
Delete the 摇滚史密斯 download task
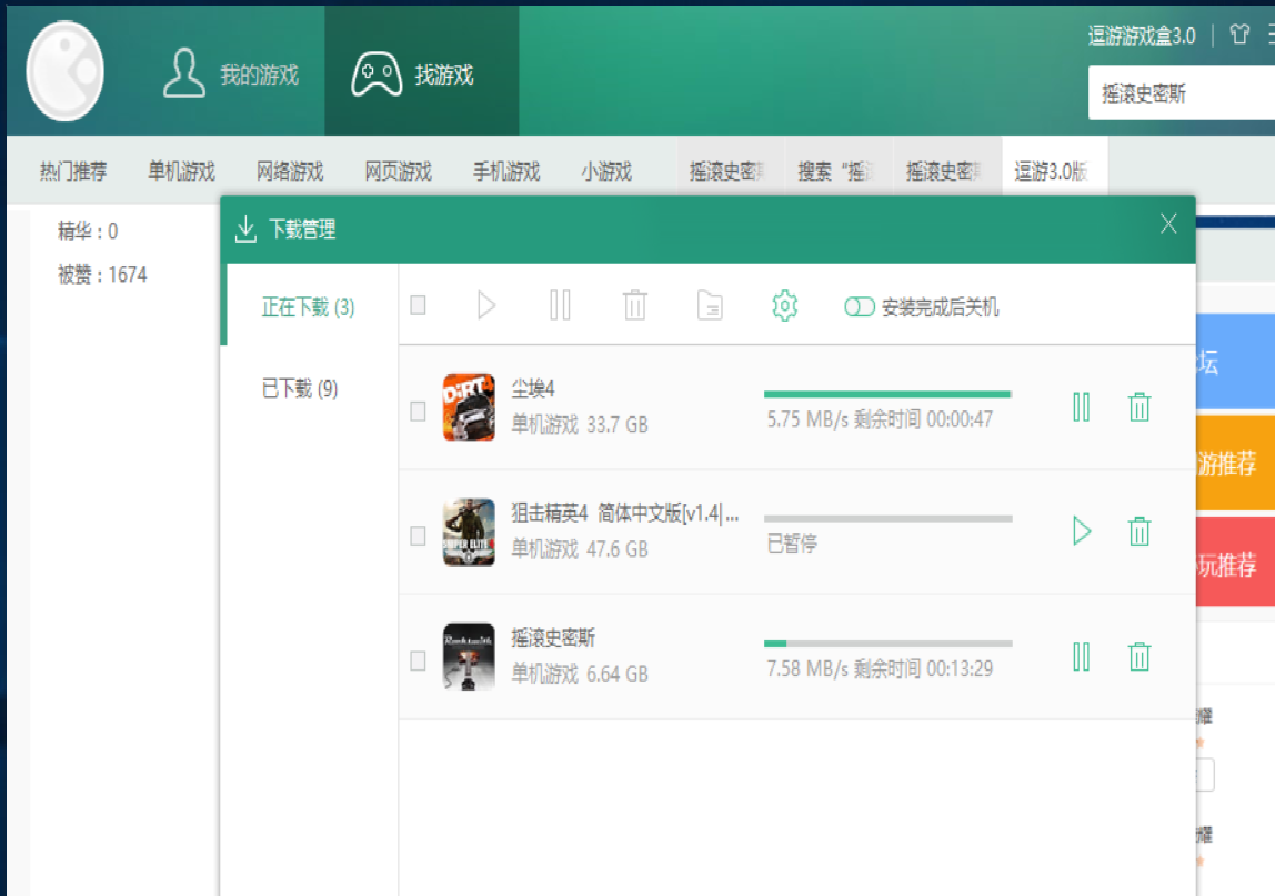[x=1139, y=656]
